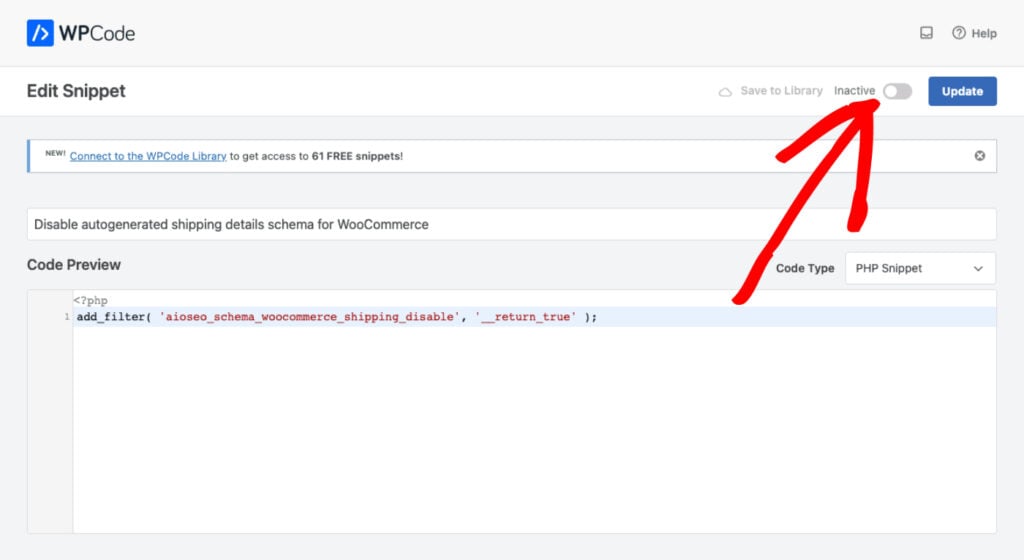Screen dimensions: 1024x560
Task: Click the <?php opening tag line
Action: point(90,300)
